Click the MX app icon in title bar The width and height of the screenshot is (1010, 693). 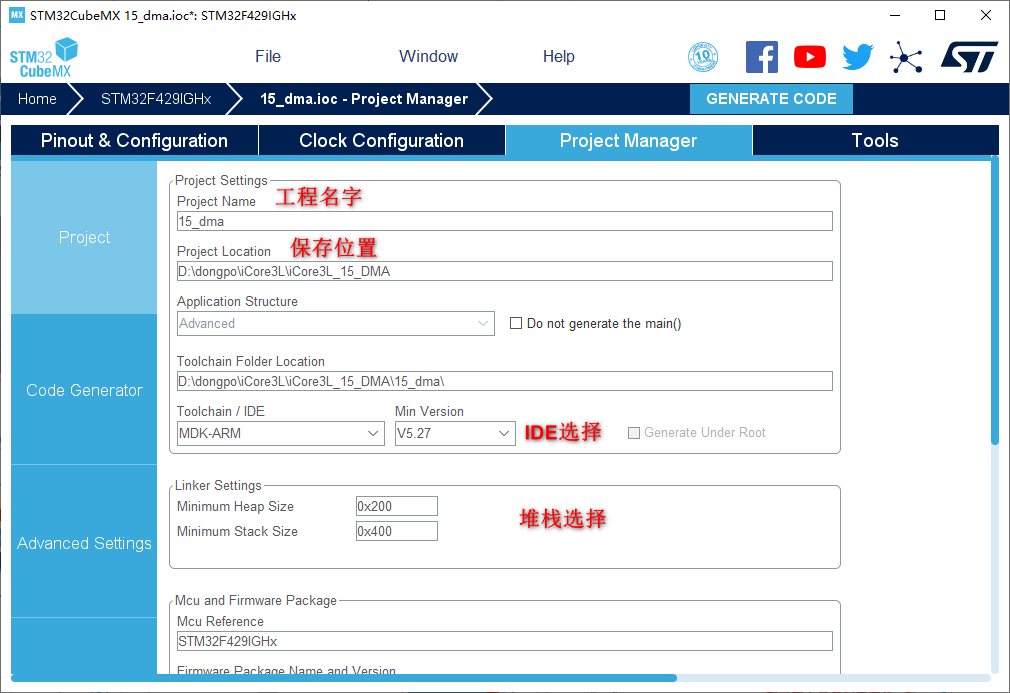[16, 15]
